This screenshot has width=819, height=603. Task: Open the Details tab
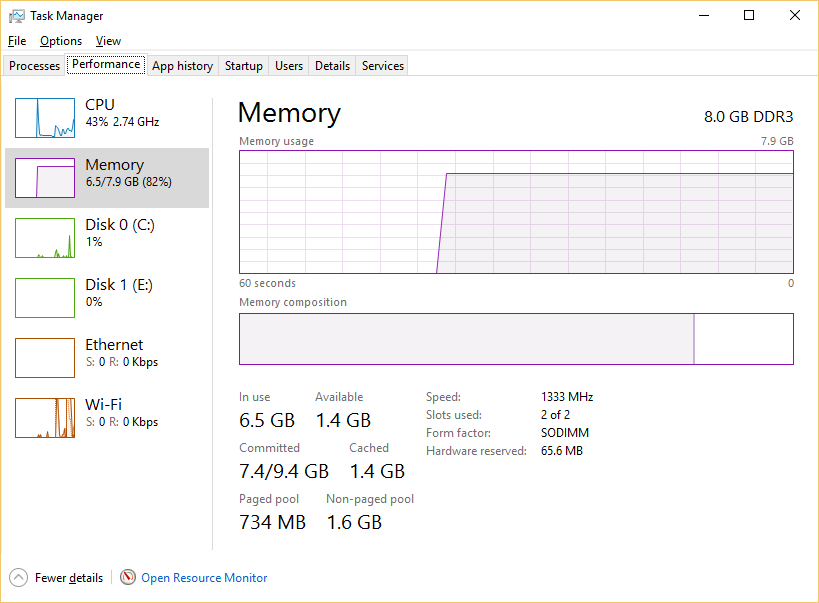pos(332,66)
